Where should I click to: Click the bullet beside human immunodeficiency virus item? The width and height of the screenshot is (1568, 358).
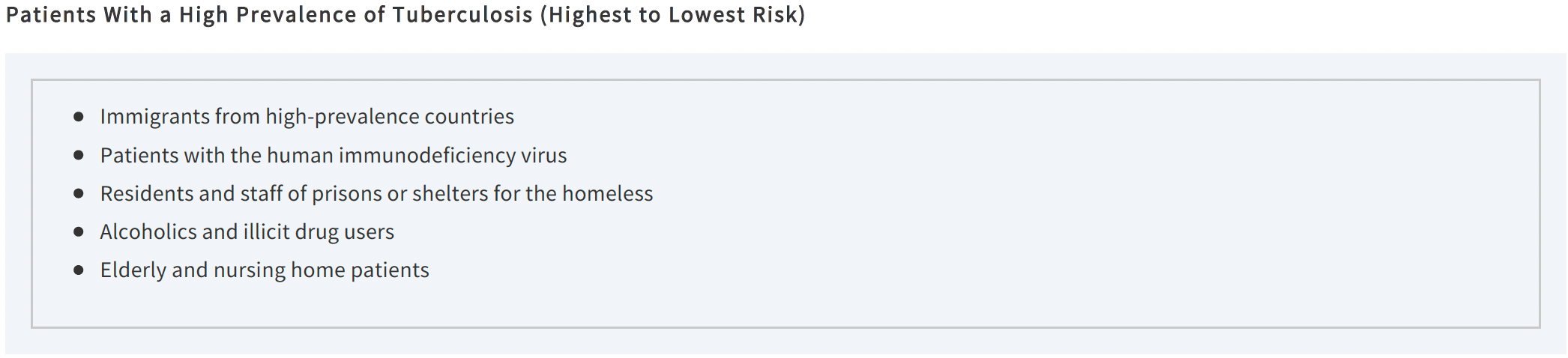(79, 155)
